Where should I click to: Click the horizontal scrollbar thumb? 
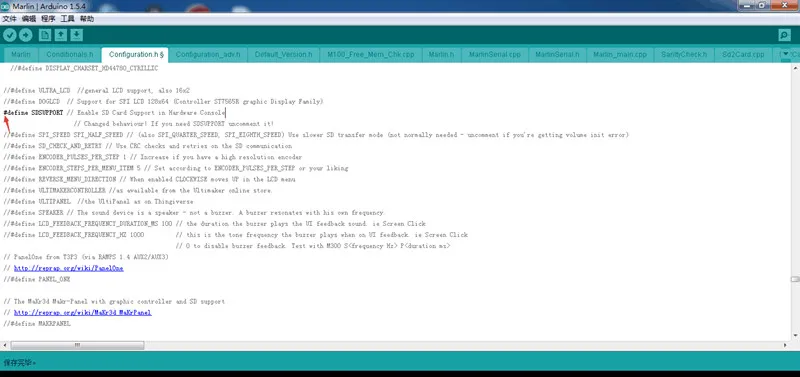(x=78, y=345)
